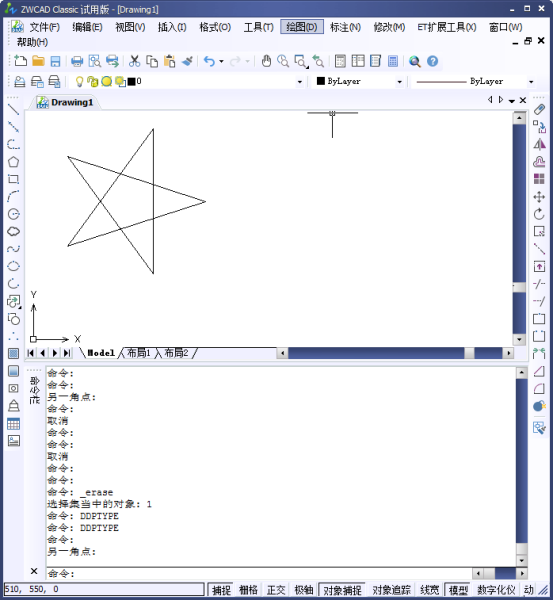Select the Circle draw tool
The image size is (554, 601).
tap(13, 214)
